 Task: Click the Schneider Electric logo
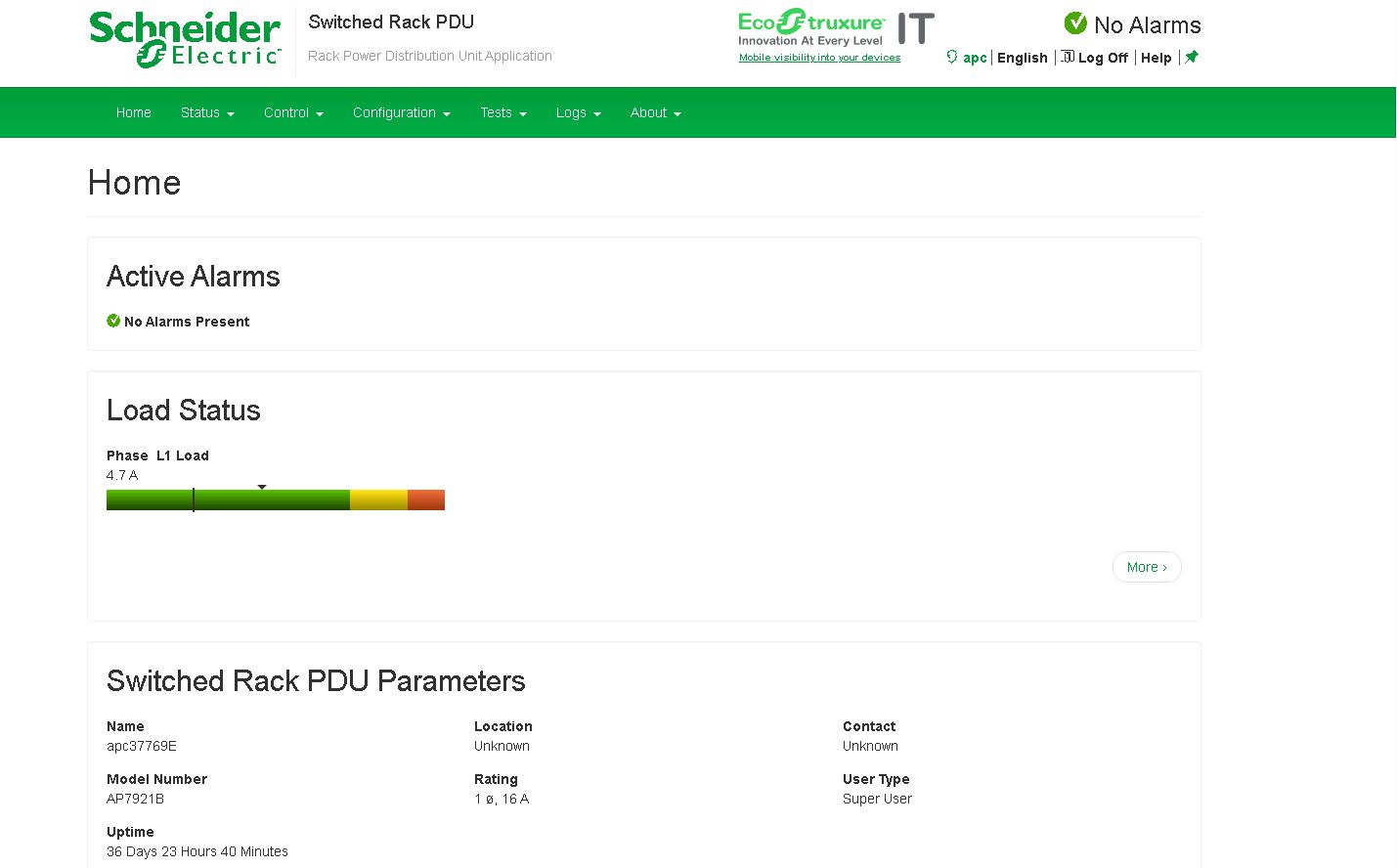pyautogui.click(x=186, y=40)
